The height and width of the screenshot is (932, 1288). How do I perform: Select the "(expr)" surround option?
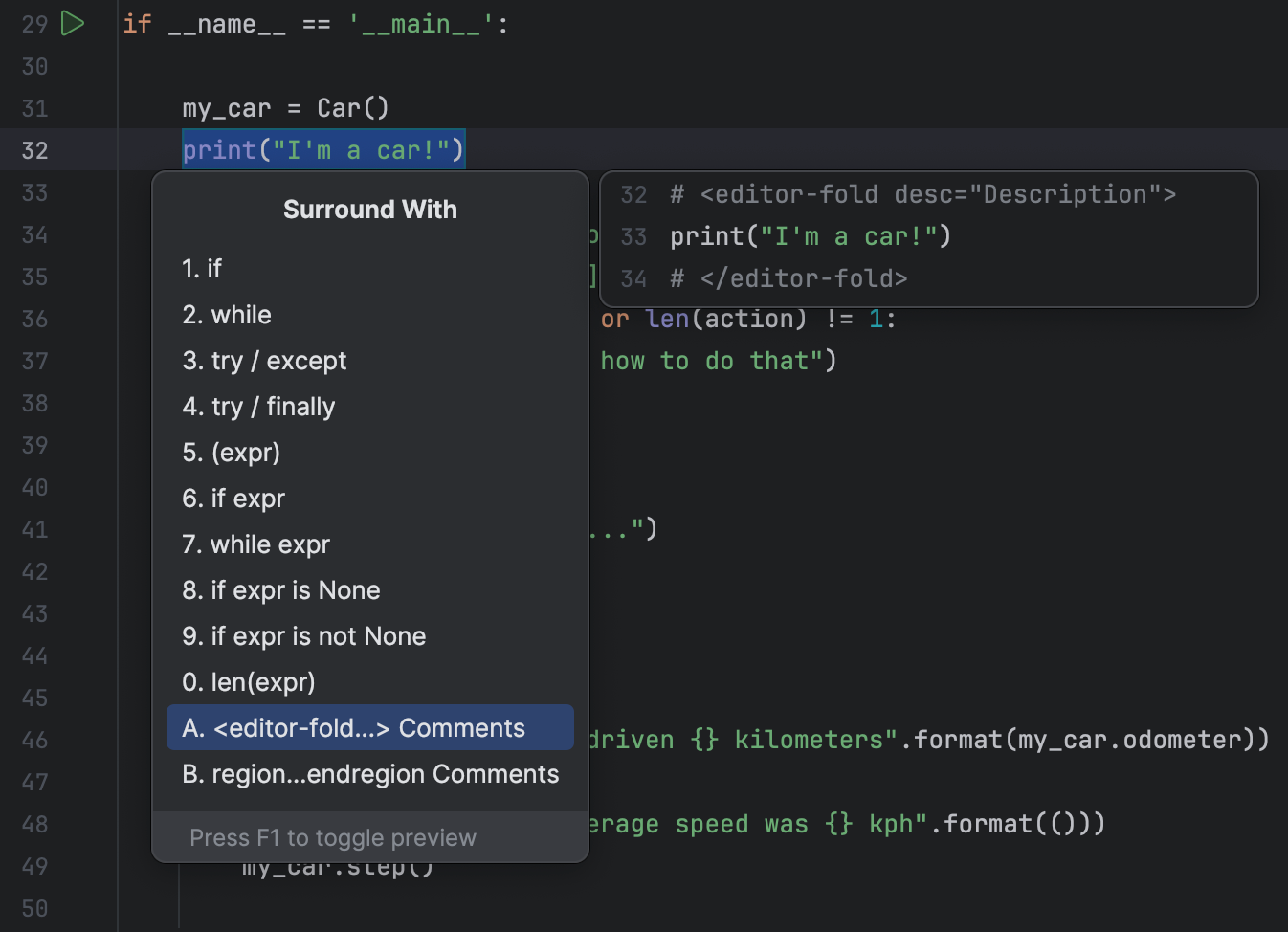(x=231, y=452)
